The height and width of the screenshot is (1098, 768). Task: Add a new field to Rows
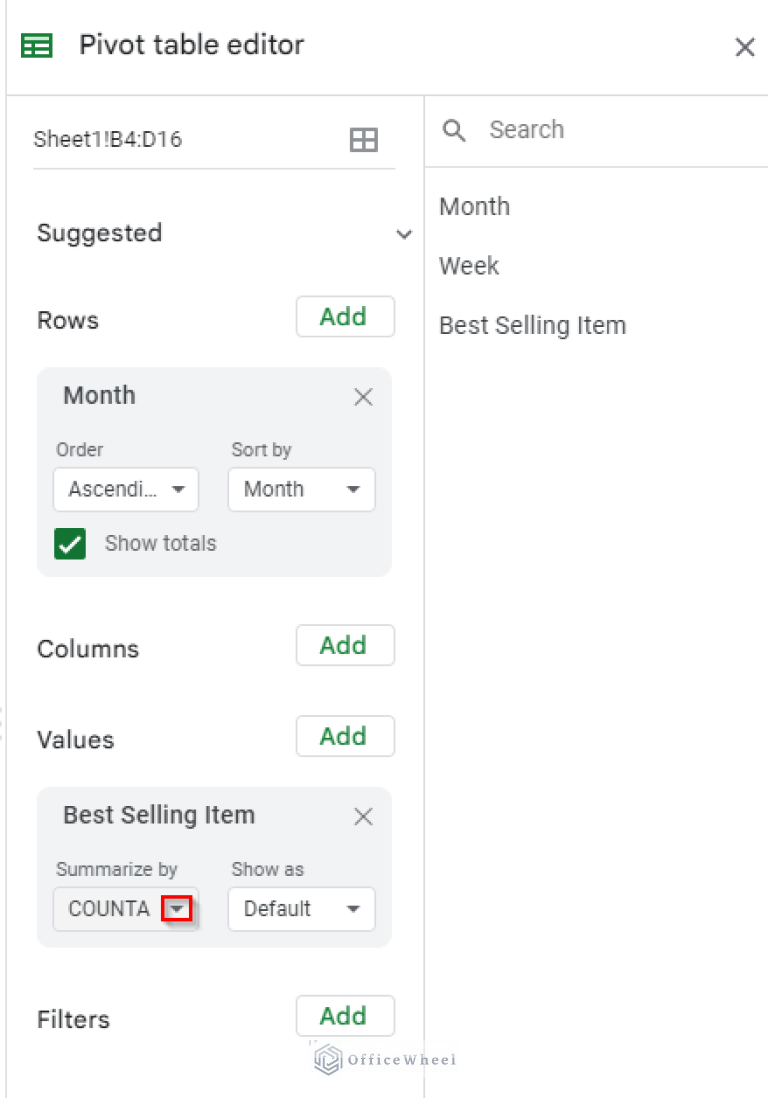pos(345,316)
